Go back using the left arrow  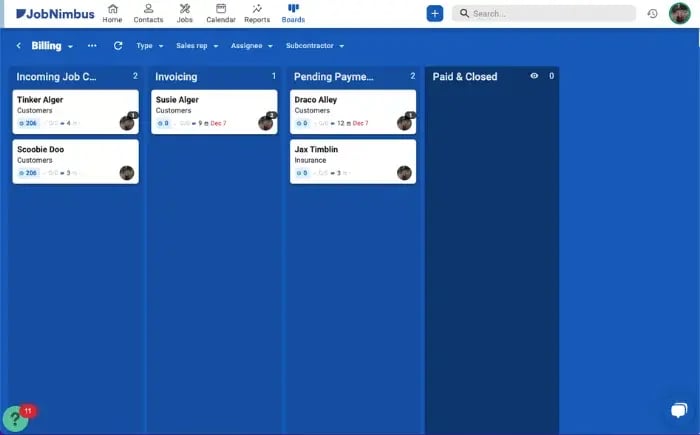18,46
